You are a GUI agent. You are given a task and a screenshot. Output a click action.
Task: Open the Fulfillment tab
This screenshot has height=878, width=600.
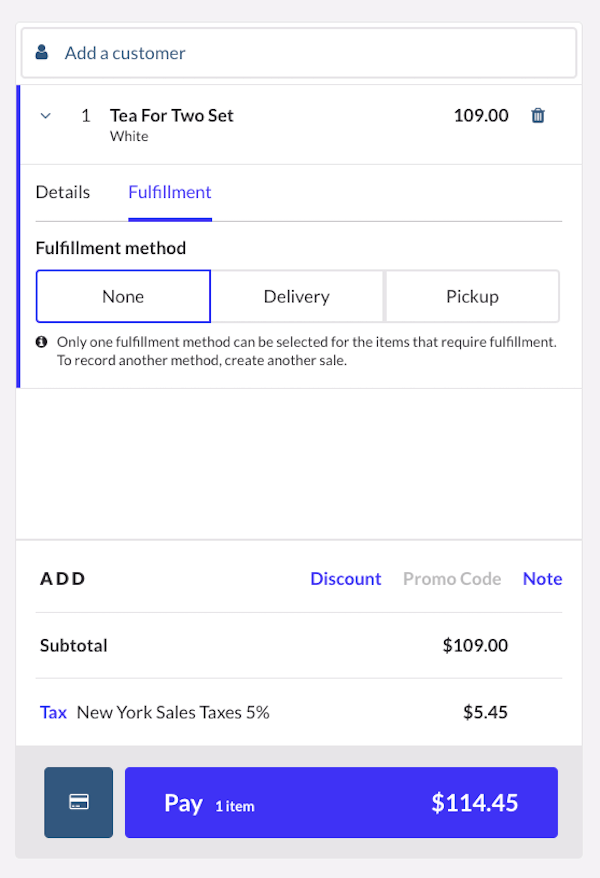[x=170, y=192]
